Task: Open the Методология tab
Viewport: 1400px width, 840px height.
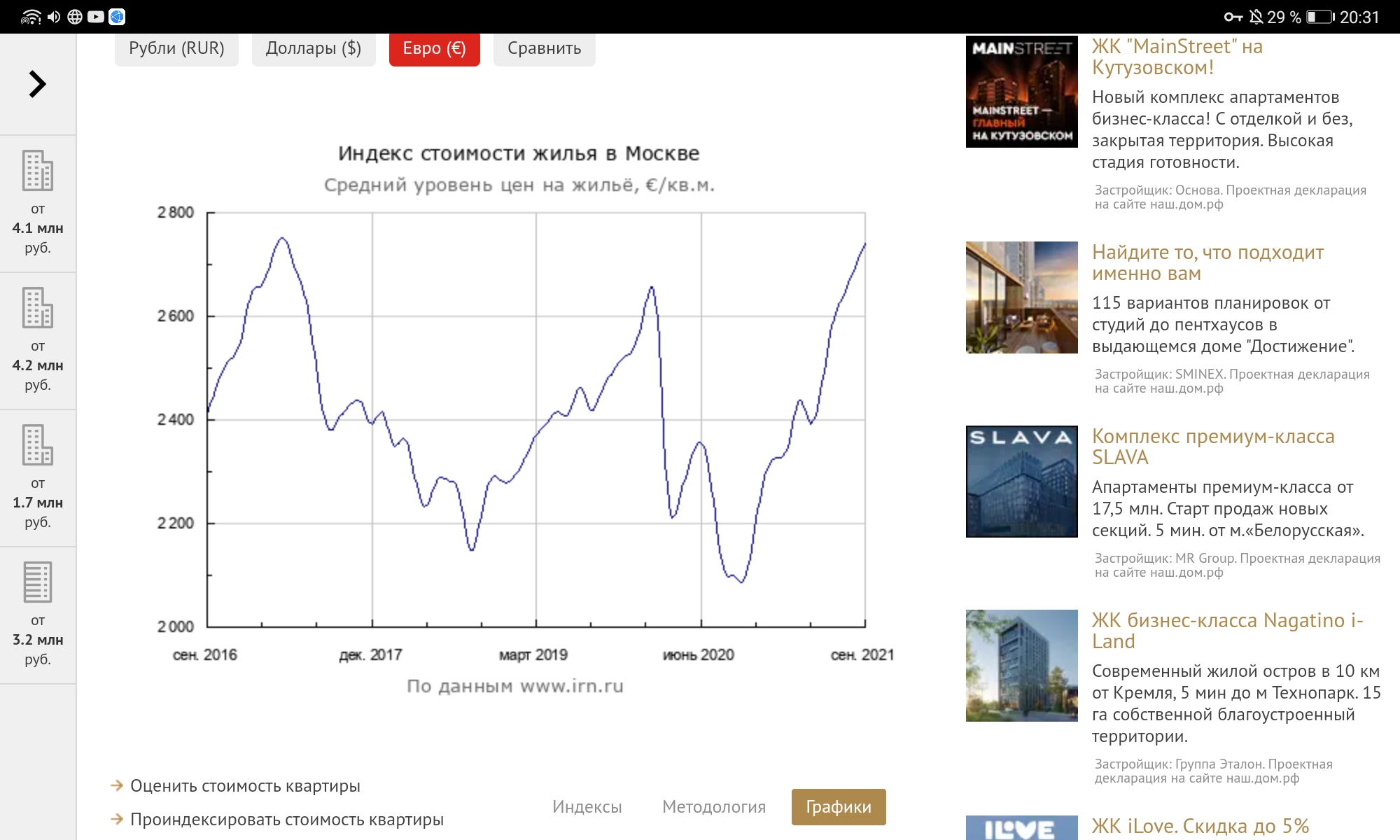Action: [x=714, y=806]
